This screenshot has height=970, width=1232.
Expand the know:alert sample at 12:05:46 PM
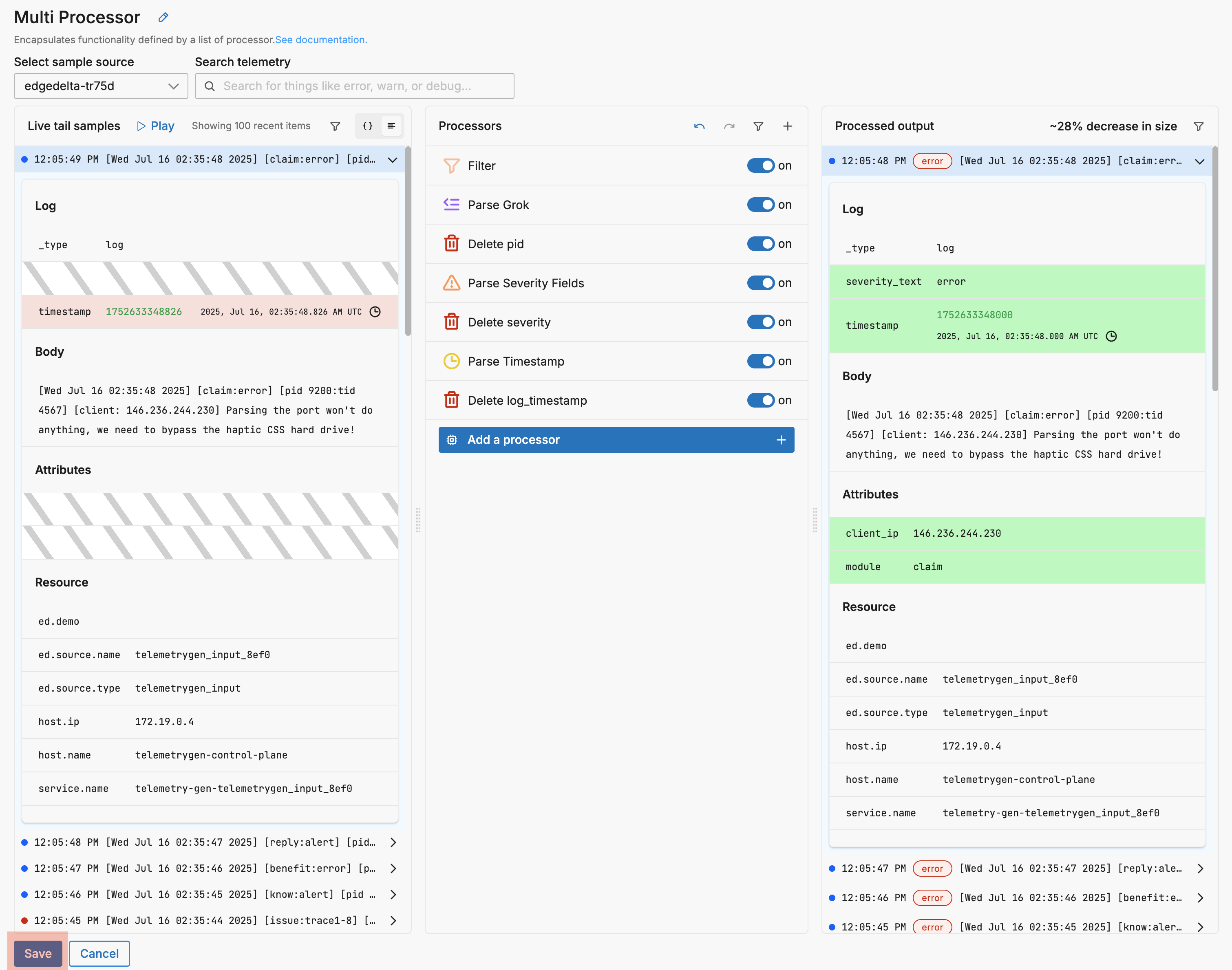393,895
